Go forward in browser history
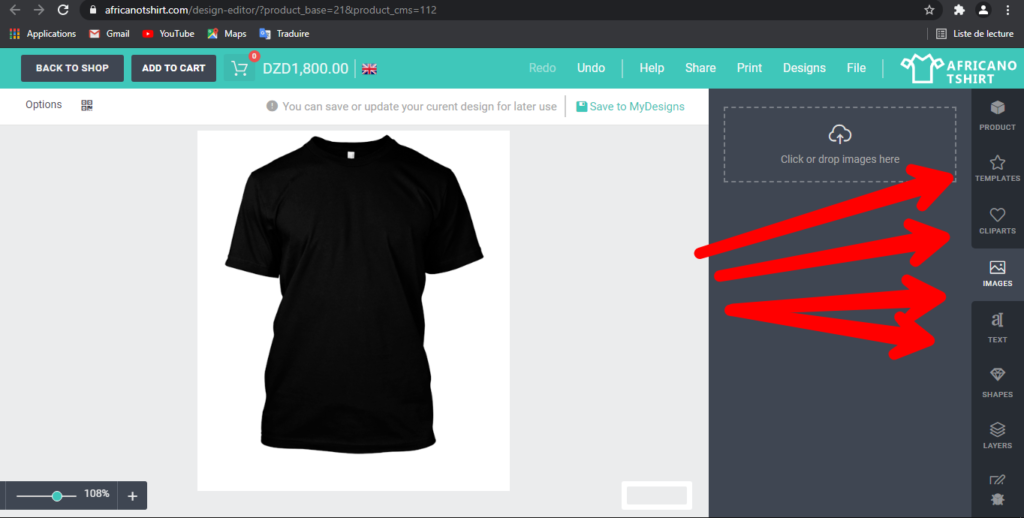1024x518 pixels. (x=39, y=10)
